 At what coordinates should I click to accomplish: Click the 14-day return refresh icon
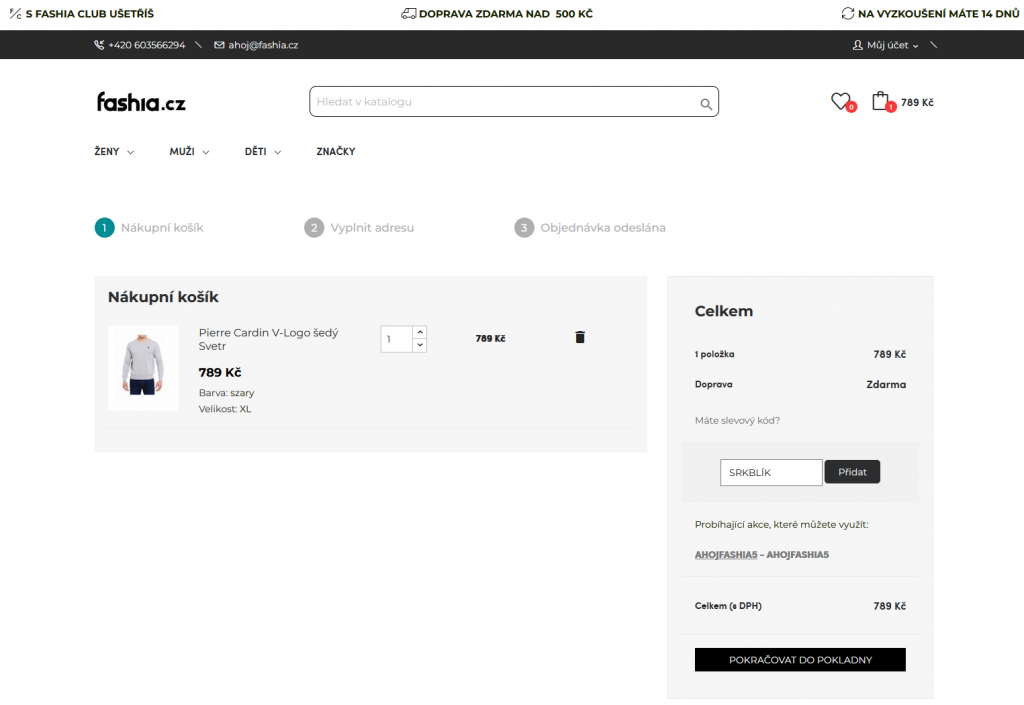pos(848,14)
